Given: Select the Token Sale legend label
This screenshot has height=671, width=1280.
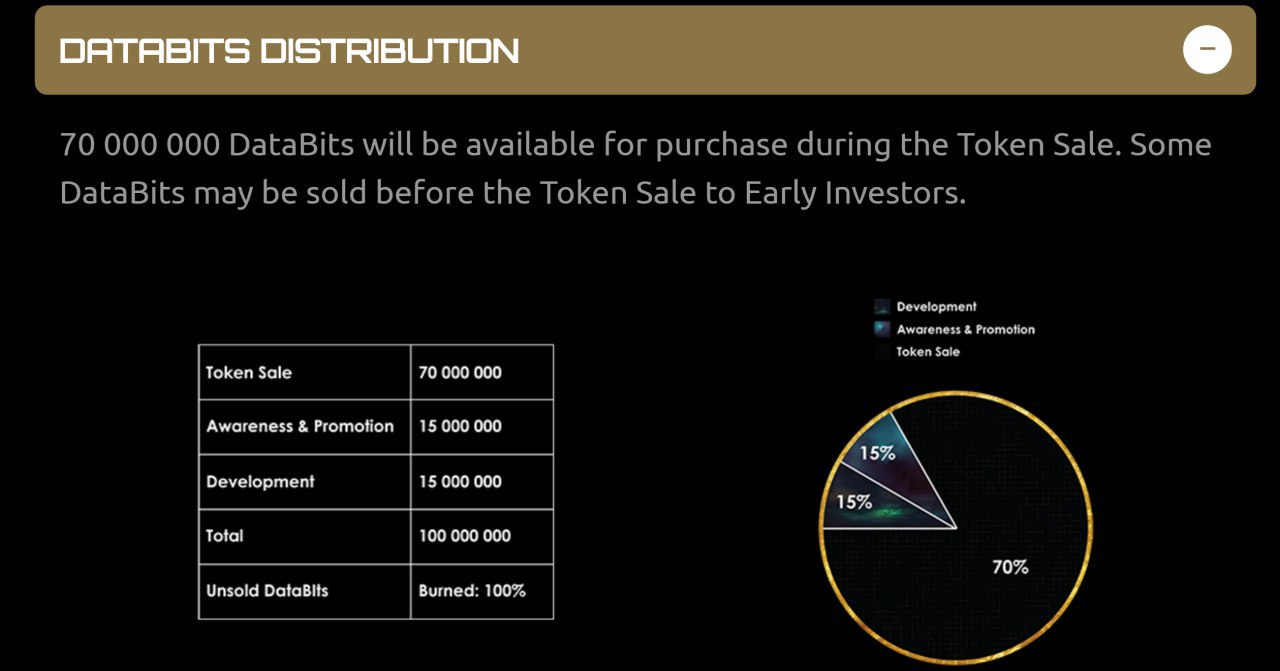Looking at the screenshot, I should pyautogui.click(x=928, y=352).
